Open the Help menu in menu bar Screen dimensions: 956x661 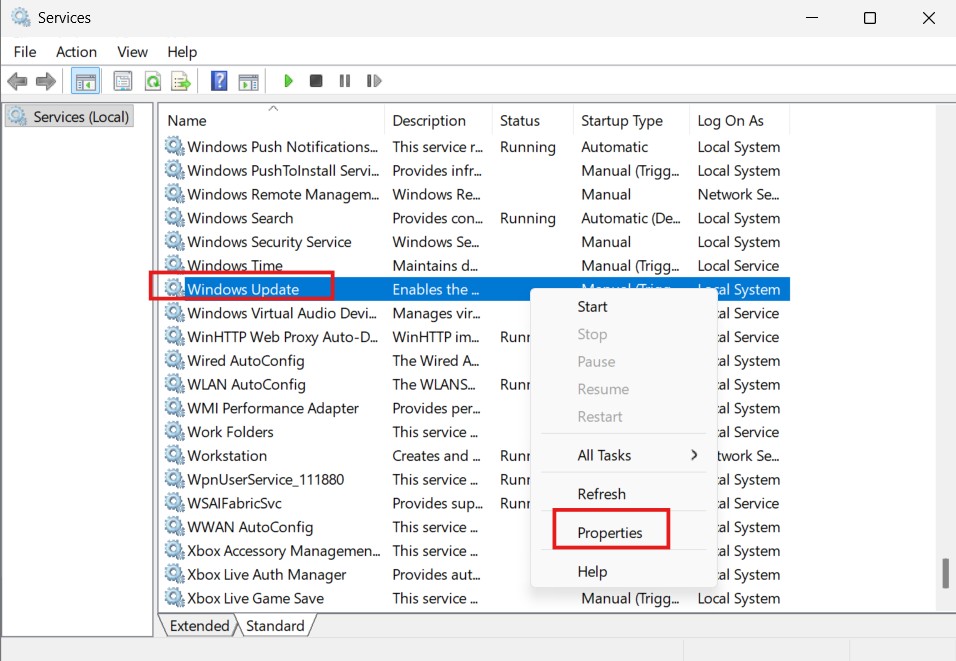coord(182,52)
